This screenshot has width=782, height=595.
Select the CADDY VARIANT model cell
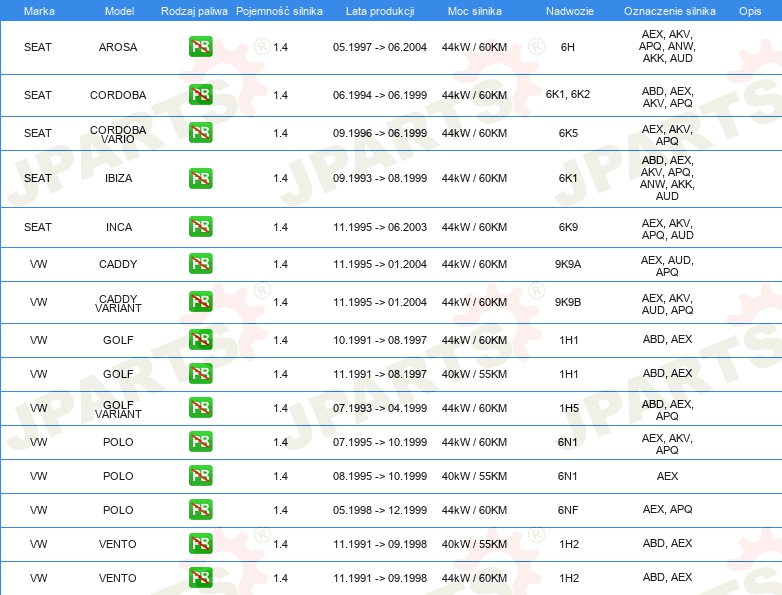click(x=118, y=303)
